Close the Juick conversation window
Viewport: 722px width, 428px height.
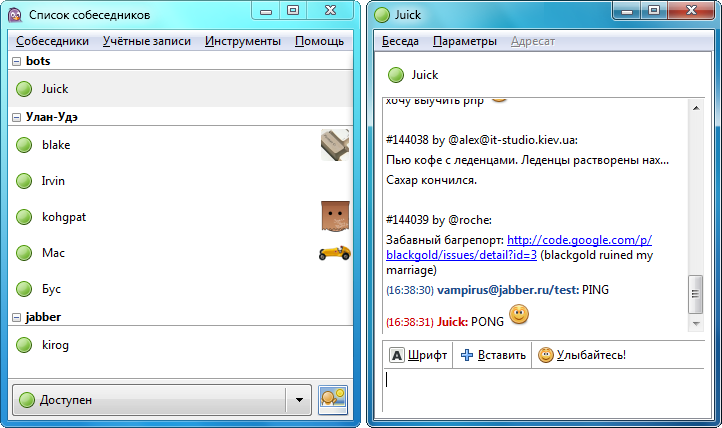(691, 11)
